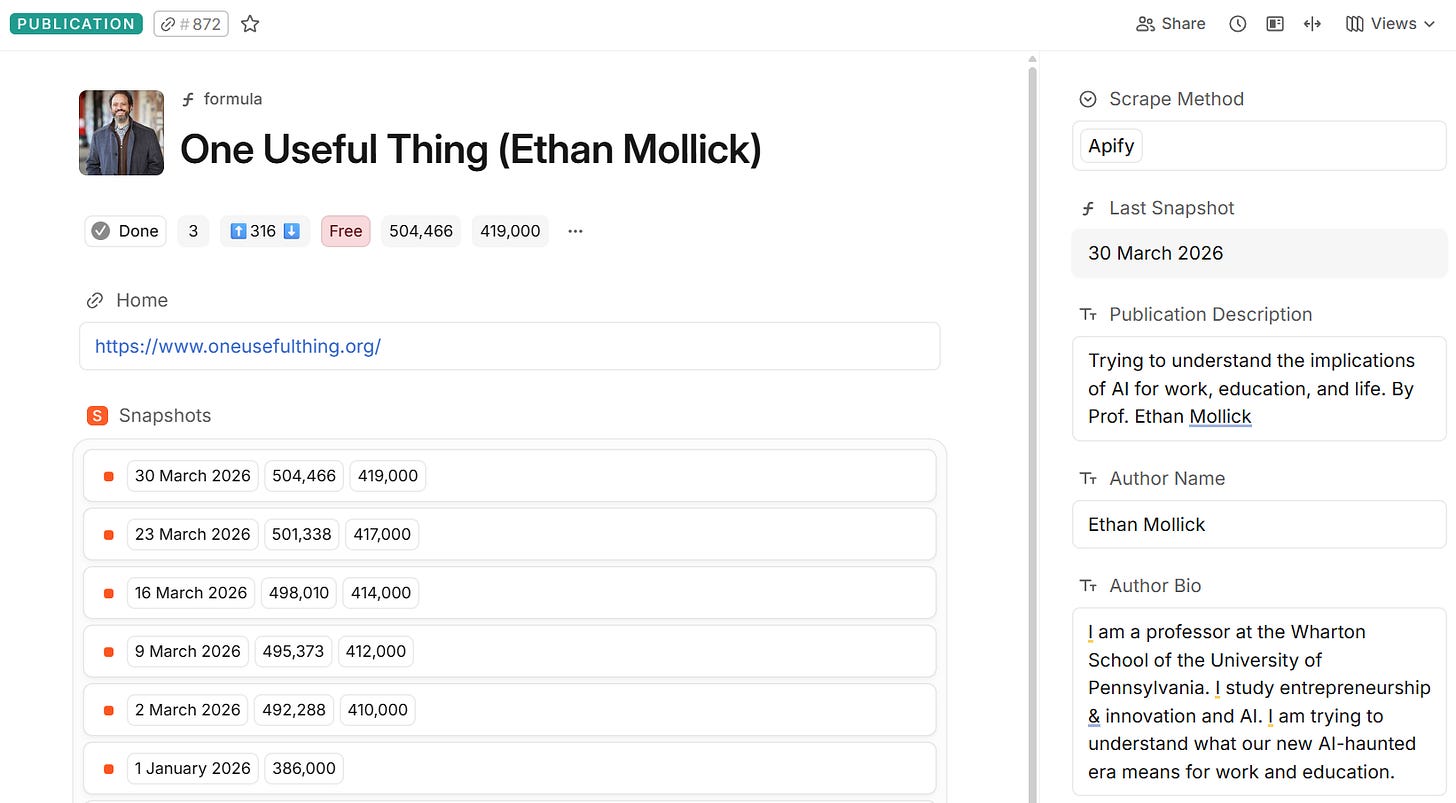The height and width of the screenshot is (803, 1456).
Task: Click the expand-width arrows icon in the toolbar
Action: pos(1312,23)
